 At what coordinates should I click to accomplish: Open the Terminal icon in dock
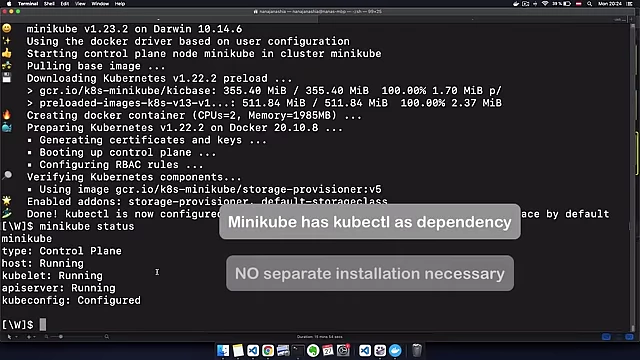coord(298,350)
